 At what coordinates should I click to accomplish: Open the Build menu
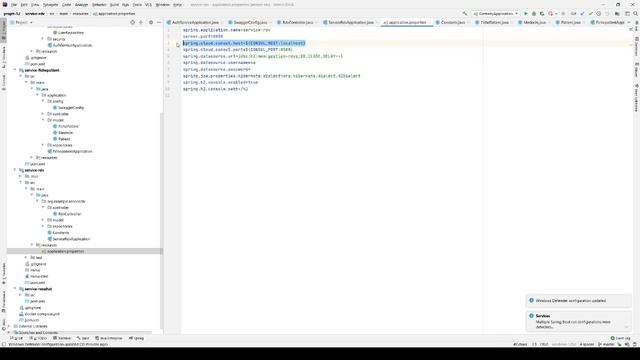pyautogui.click(x=114, y=4)
